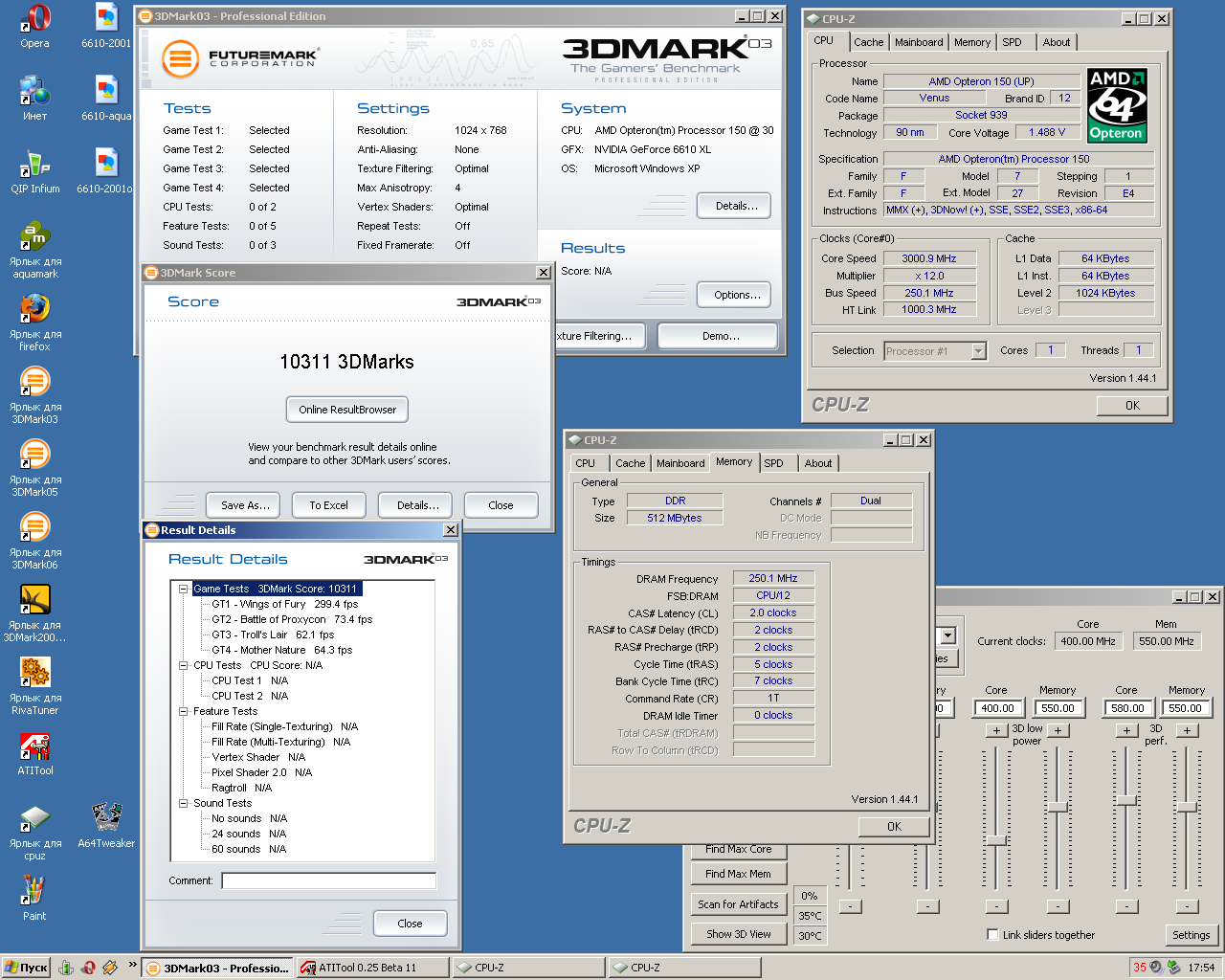
Task: Collapse the CPU Tests tree node
Action: [x=183, y=665]
